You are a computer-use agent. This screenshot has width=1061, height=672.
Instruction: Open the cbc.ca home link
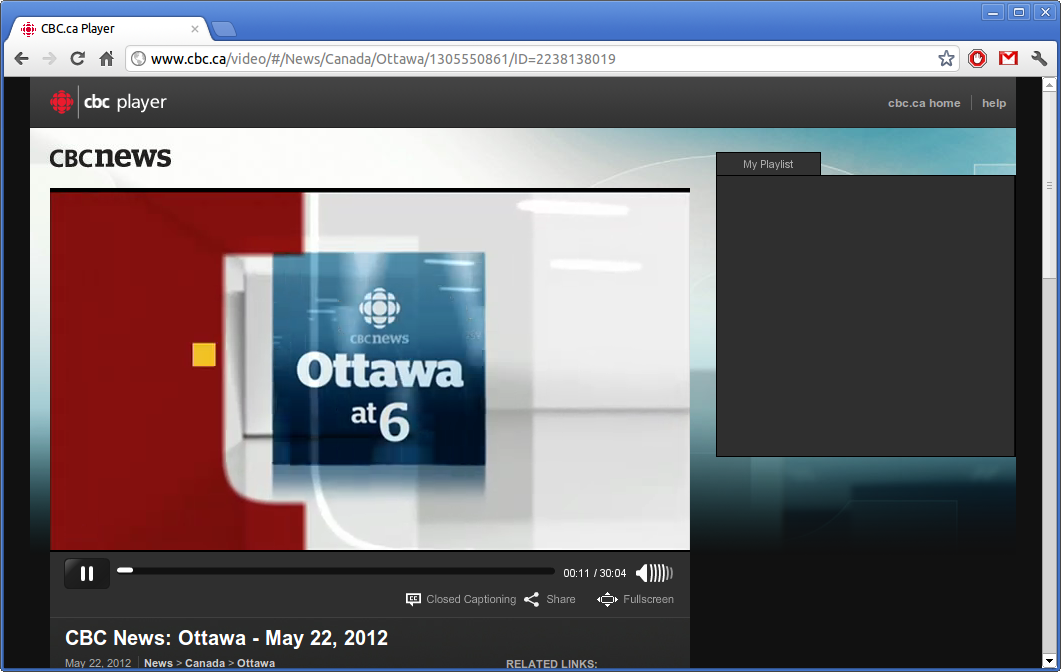[x=924, y=103]
